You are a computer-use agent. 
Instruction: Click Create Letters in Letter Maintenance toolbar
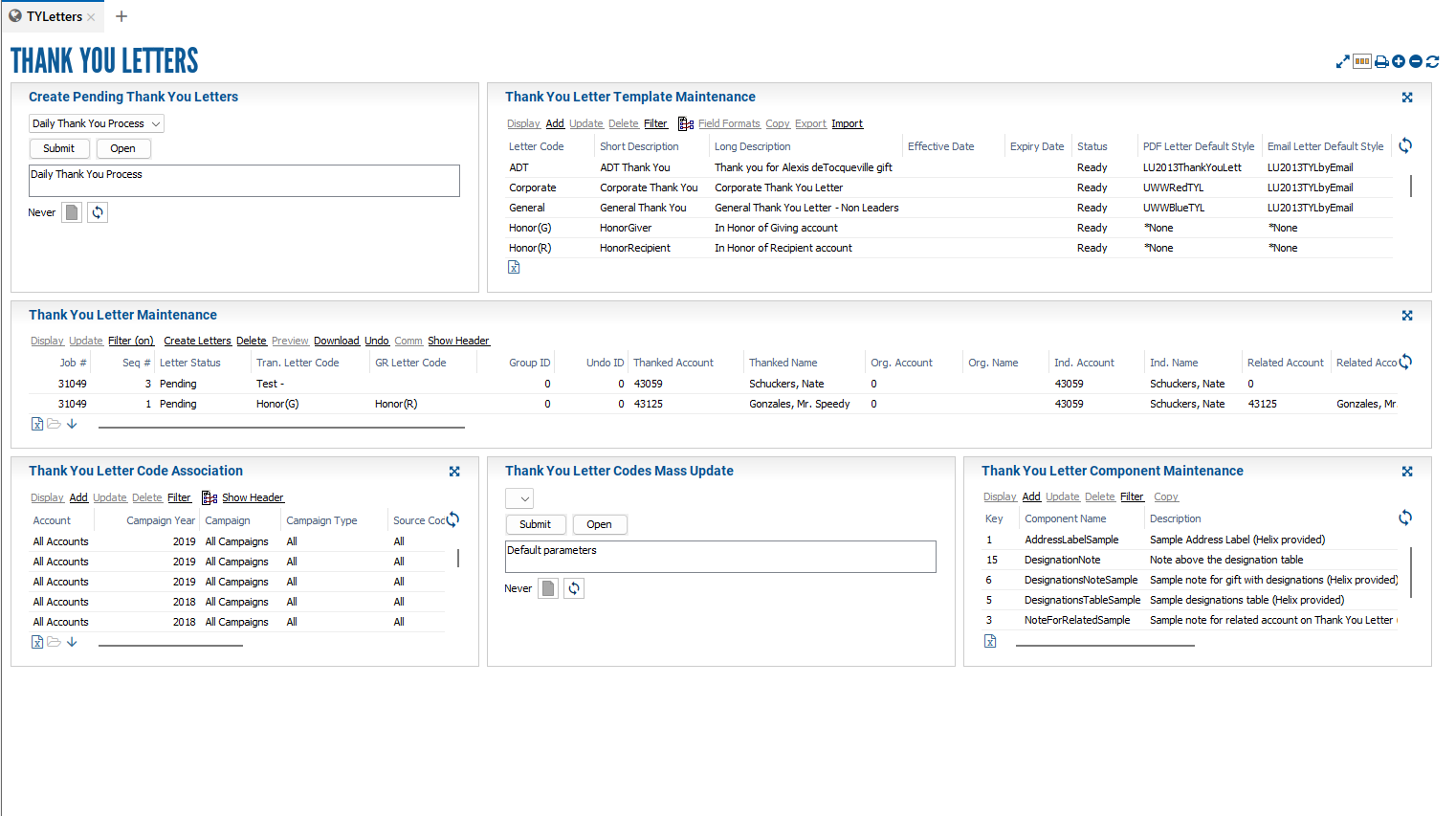click(x=197, y=341)
